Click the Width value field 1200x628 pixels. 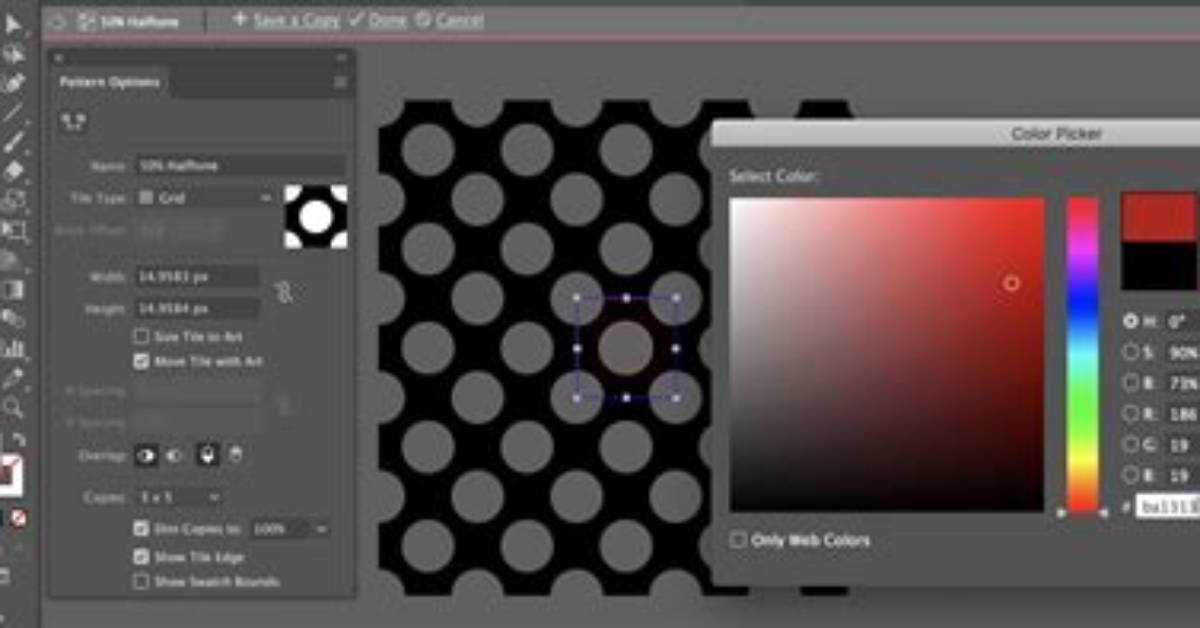point(197,276)
